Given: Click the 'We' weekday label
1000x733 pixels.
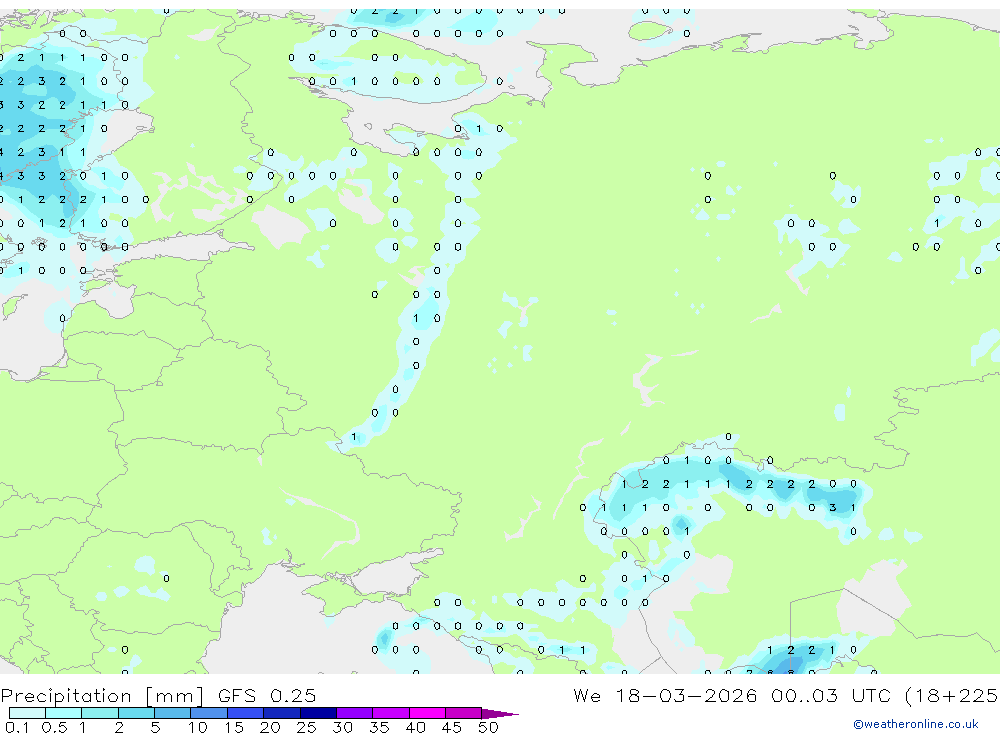Looking at the screenshot, I should point(587,695).
